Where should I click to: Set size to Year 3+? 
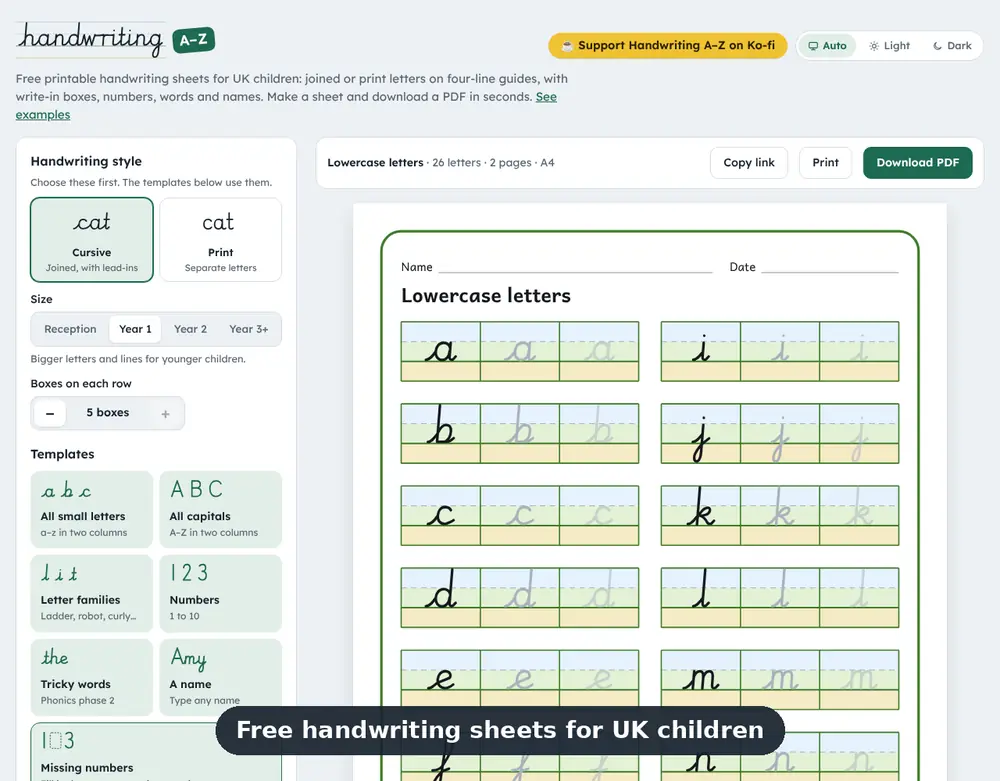pyautogui.click(x=249, y=329)
